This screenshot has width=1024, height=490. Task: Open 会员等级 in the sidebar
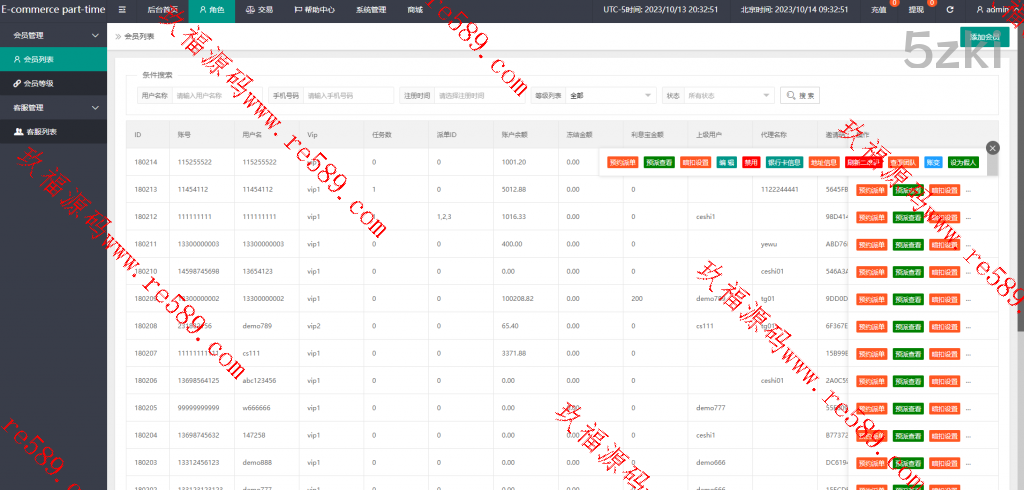point(39,83)
